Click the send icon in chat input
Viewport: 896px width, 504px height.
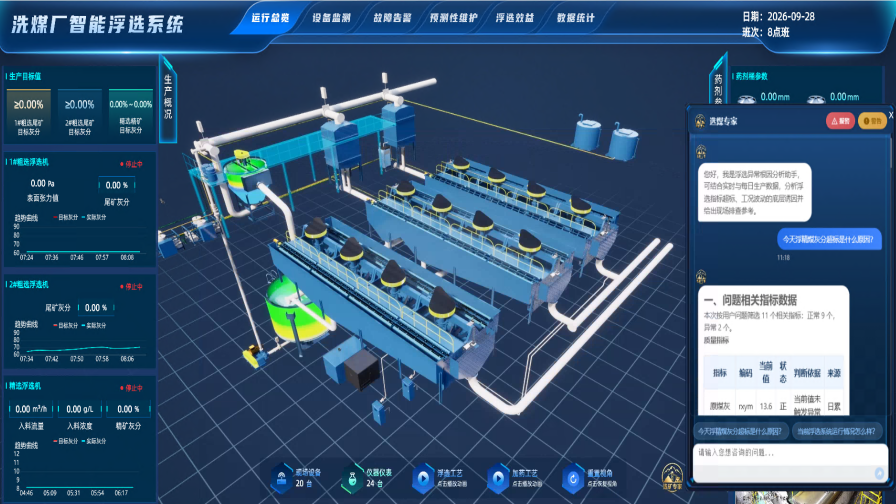pos(879,473)
